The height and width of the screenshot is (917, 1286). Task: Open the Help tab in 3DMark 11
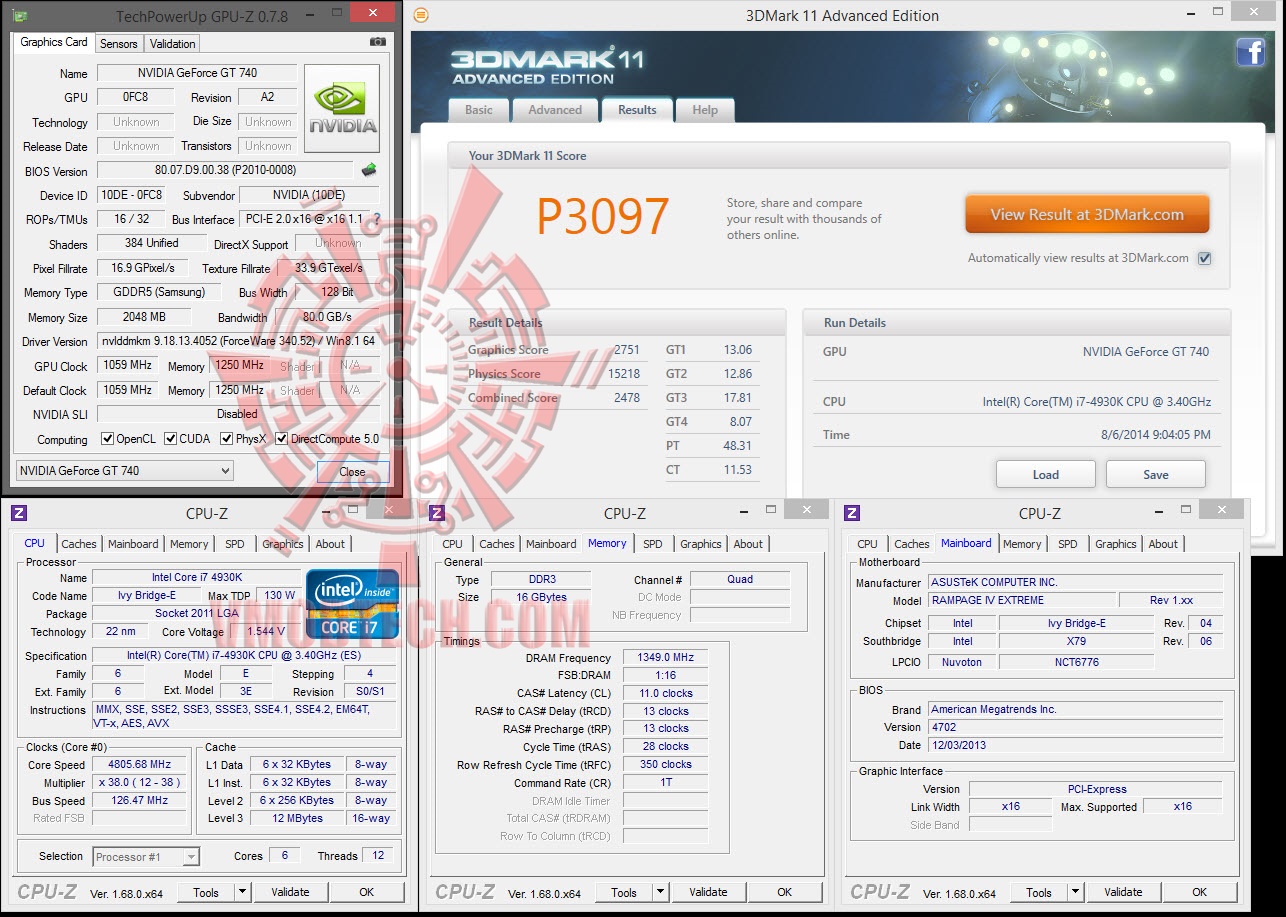[x=705, y=110]
